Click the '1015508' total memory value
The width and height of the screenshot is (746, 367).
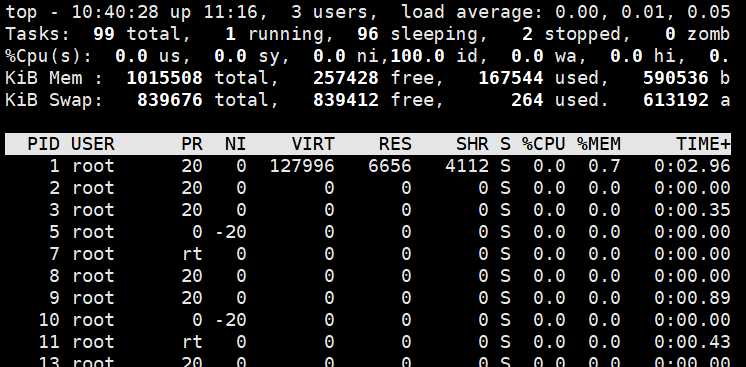point(165,78)
